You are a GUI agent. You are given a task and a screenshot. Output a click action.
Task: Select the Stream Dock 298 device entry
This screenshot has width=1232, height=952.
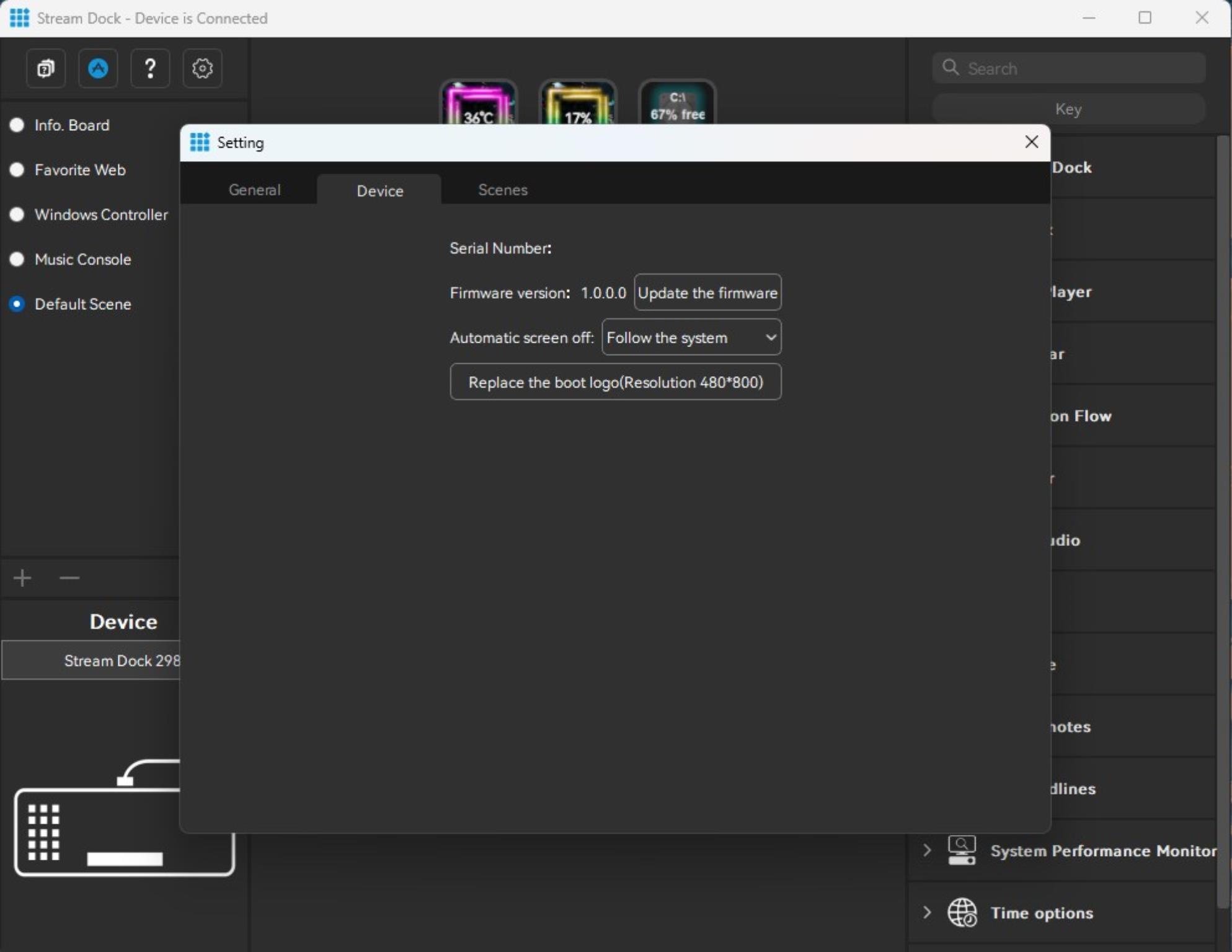coord(91,660)
